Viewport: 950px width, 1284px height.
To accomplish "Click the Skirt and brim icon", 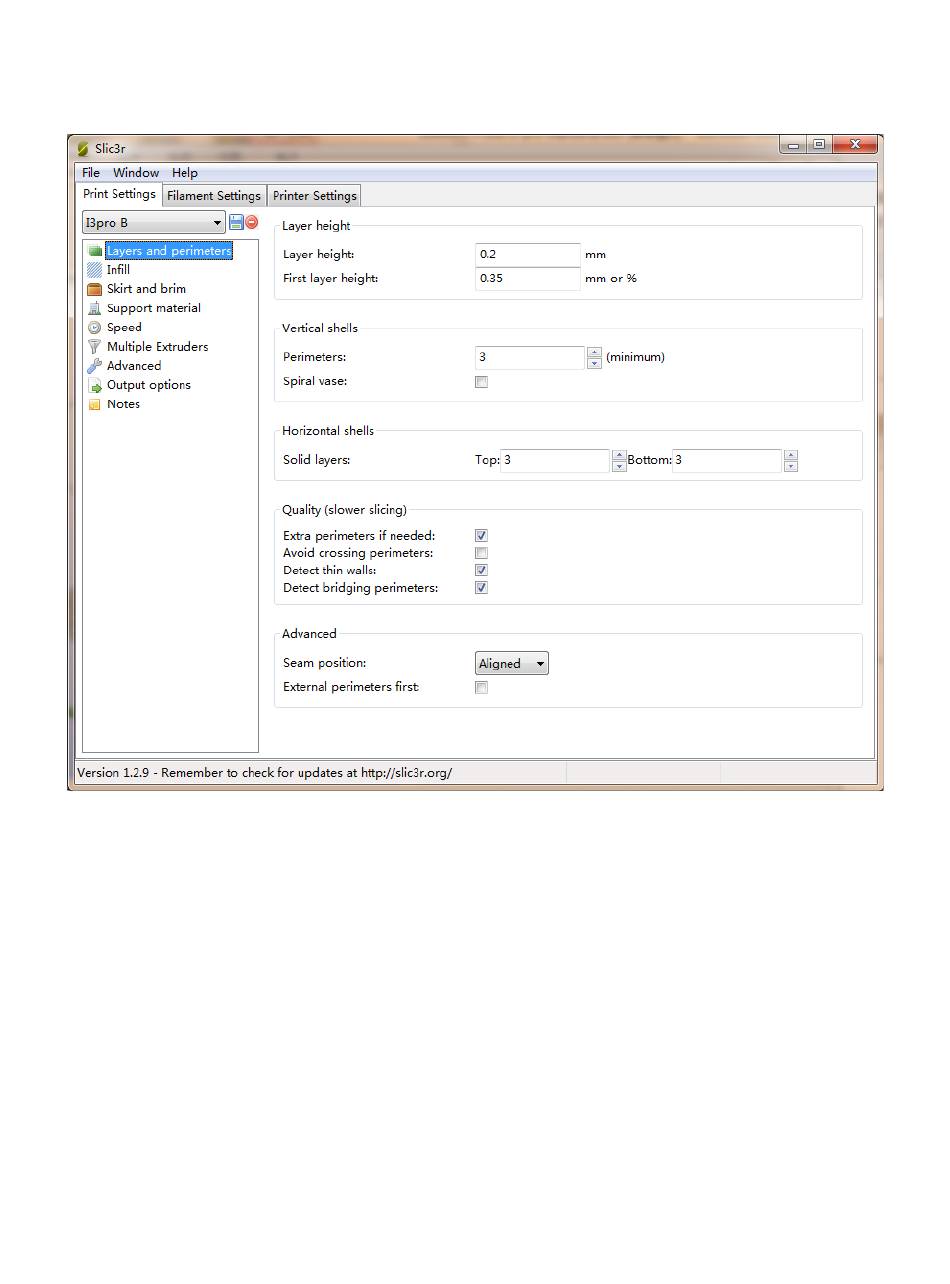I will click(x=95, y=289).
